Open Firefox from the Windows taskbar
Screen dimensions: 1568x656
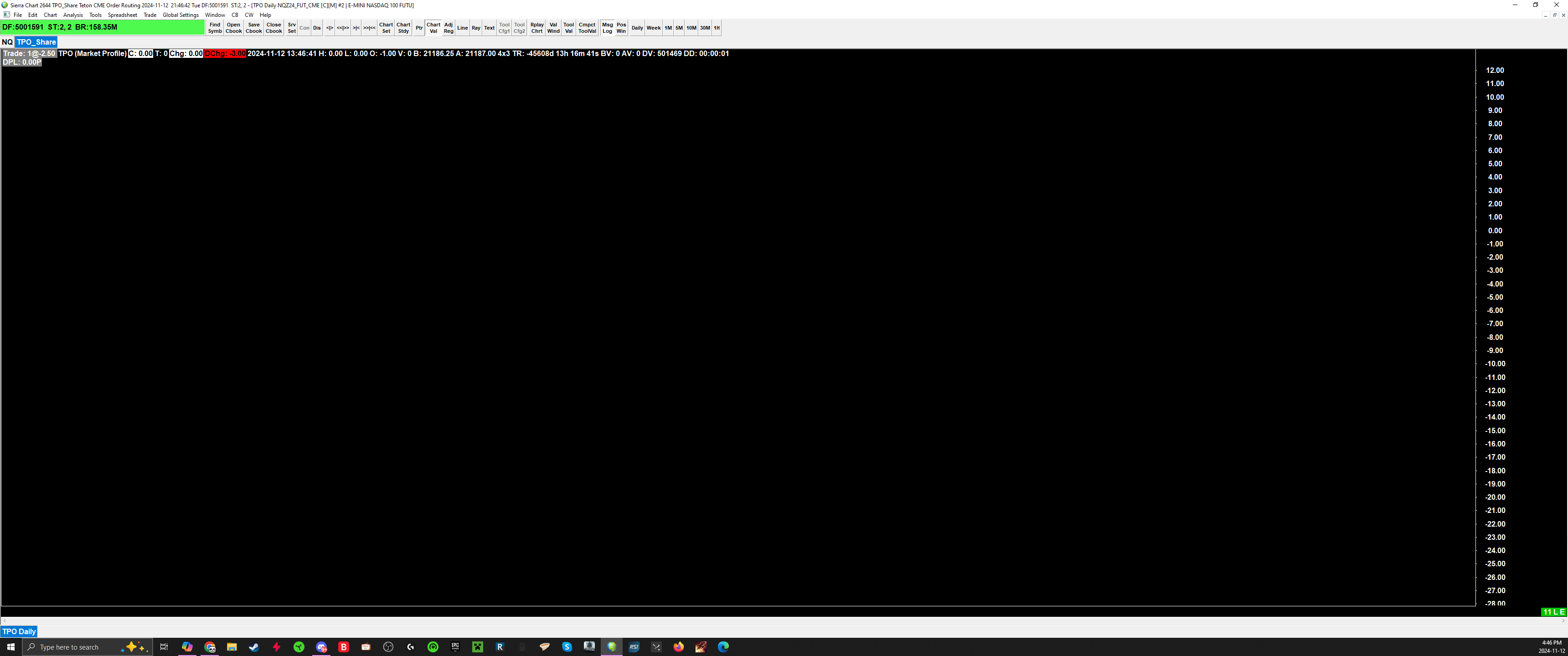678,647
